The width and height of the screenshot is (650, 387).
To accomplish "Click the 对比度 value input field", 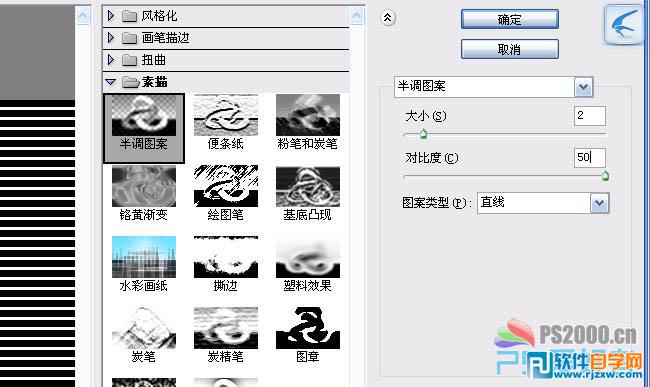I will click(x=589, y=157).
